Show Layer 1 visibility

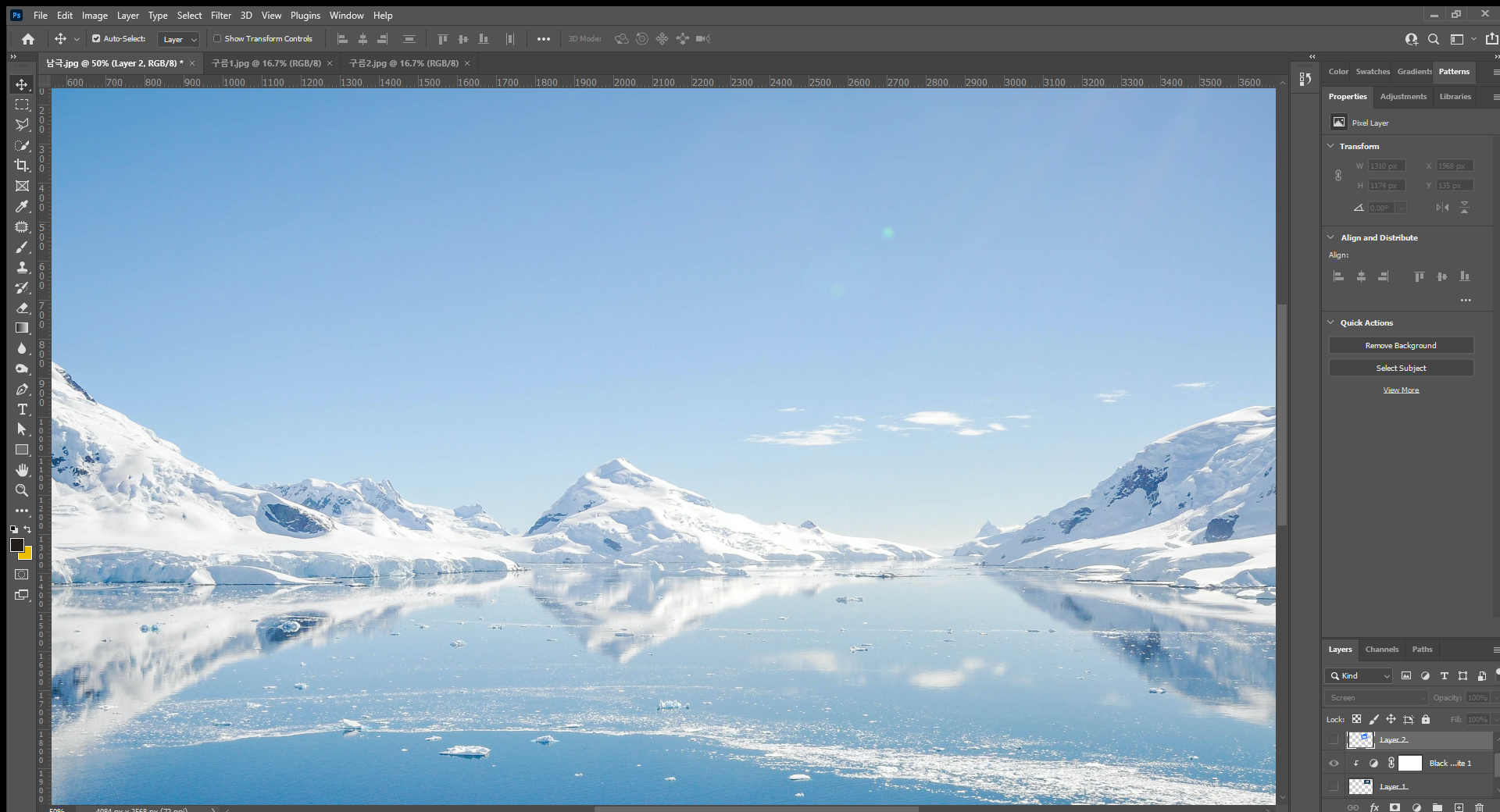tap(1334, 786)
